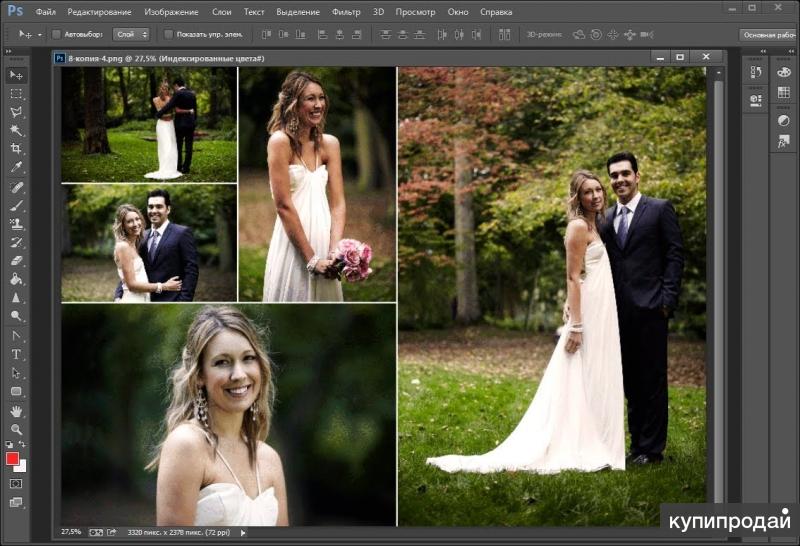
Task: Open the Окно menu
Action: click(458, 12)
